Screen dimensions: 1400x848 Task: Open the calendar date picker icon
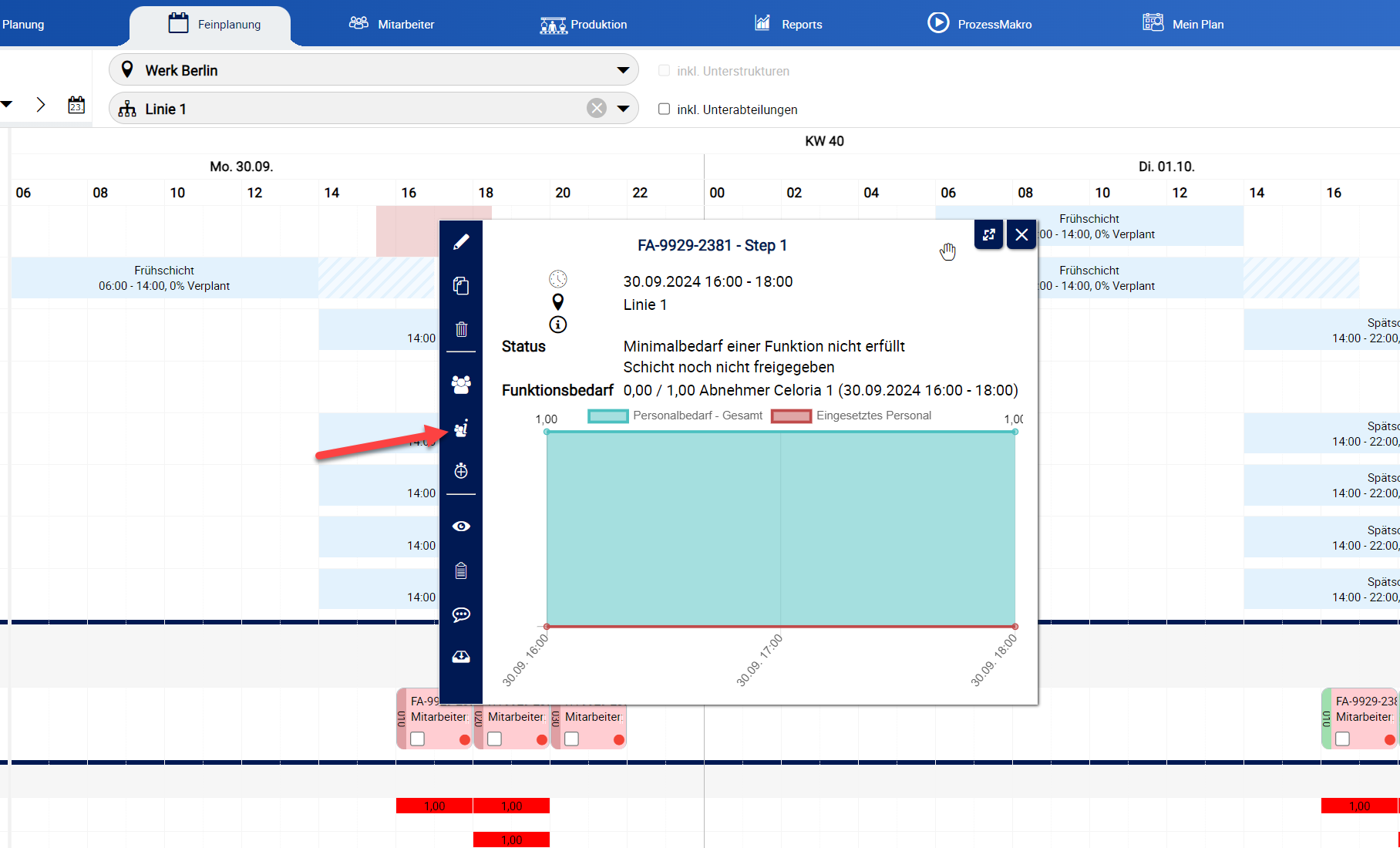[76, 105]
